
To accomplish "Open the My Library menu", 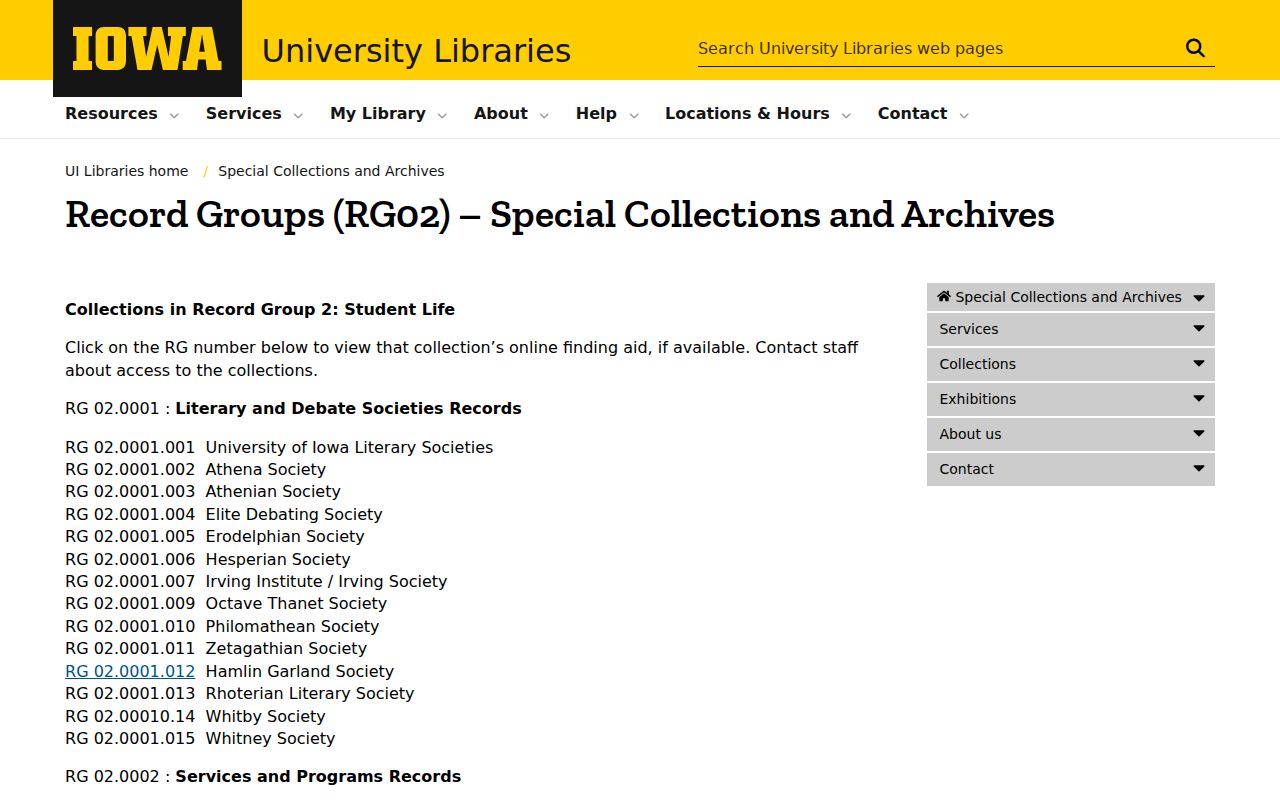I will tap(378, 113).
